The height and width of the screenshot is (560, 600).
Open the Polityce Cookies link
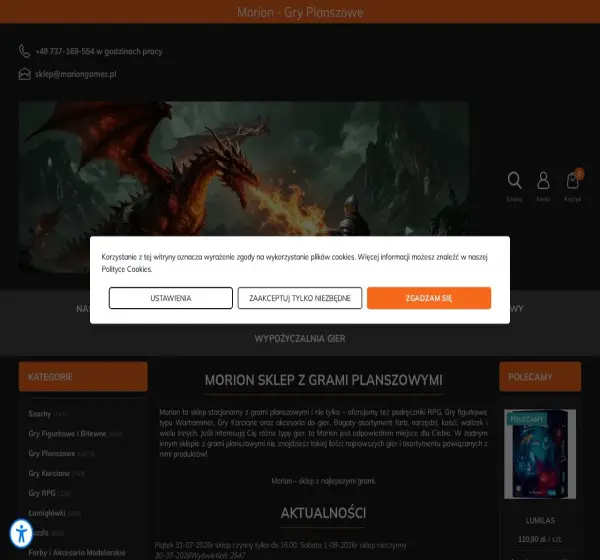(x=127, y=269)
